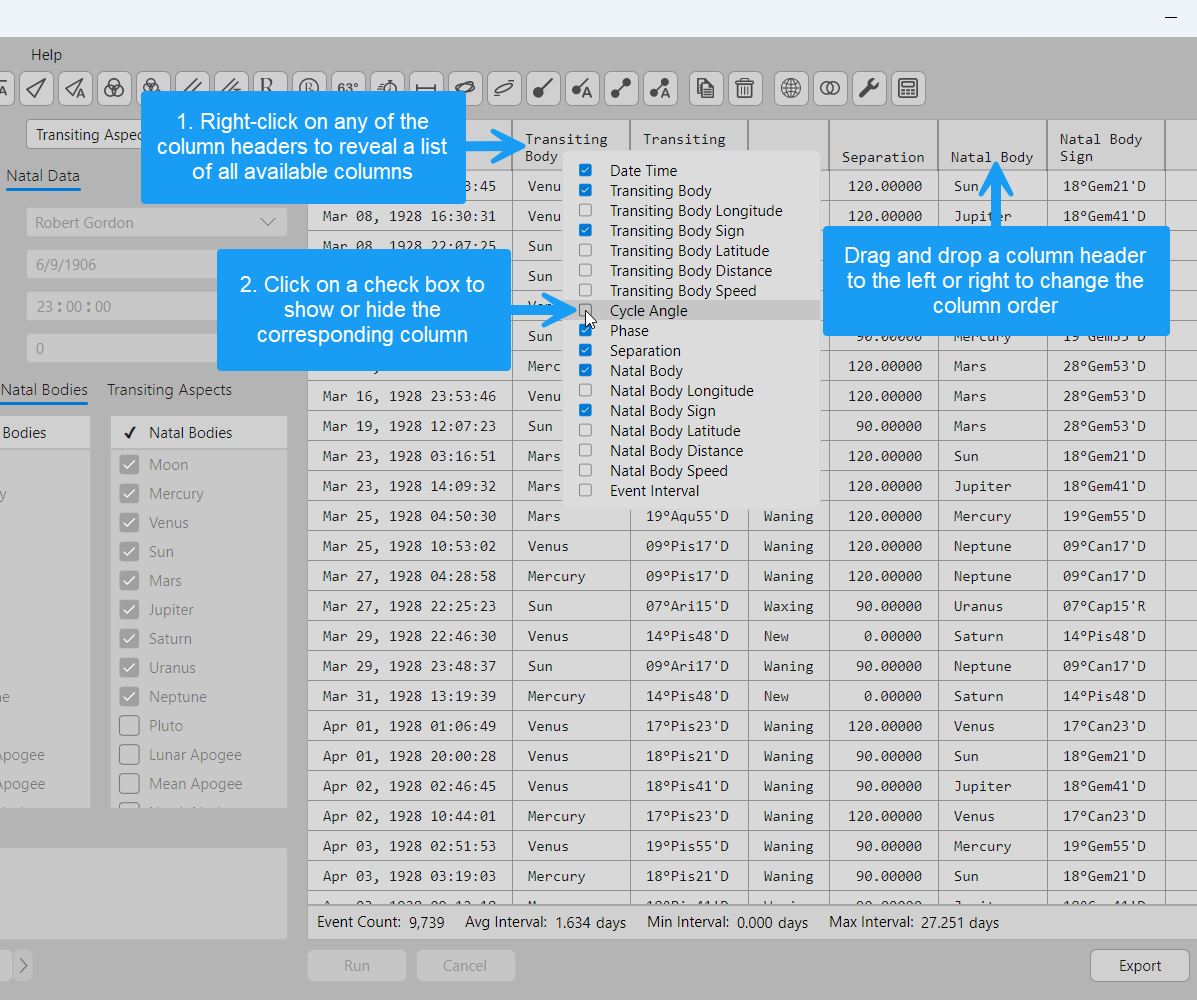Switch to the Natal Data tab

pyautogui.click(x=43, y=176)
